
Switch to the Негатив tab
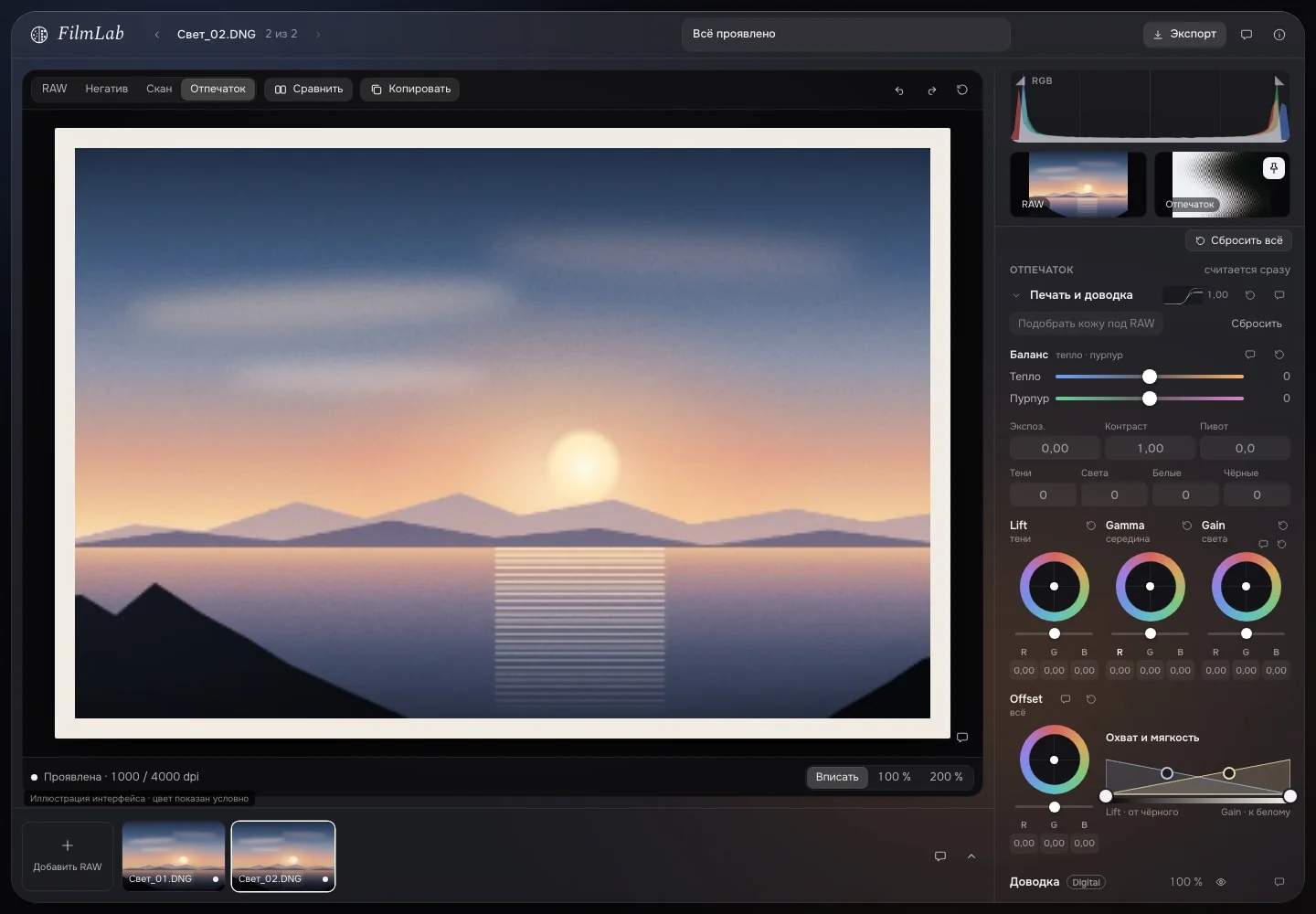coord(107,89)
